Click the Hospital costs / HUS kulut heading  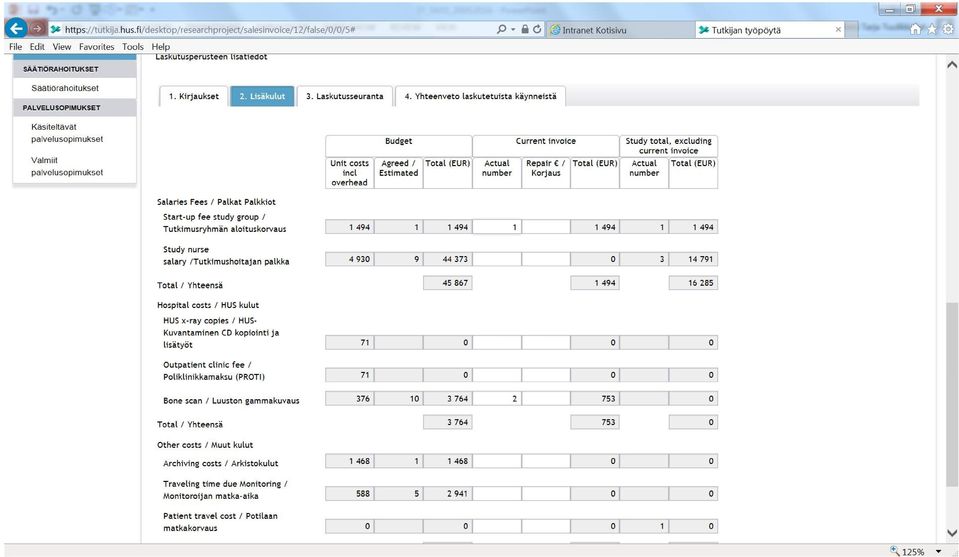tap(208, 305)
